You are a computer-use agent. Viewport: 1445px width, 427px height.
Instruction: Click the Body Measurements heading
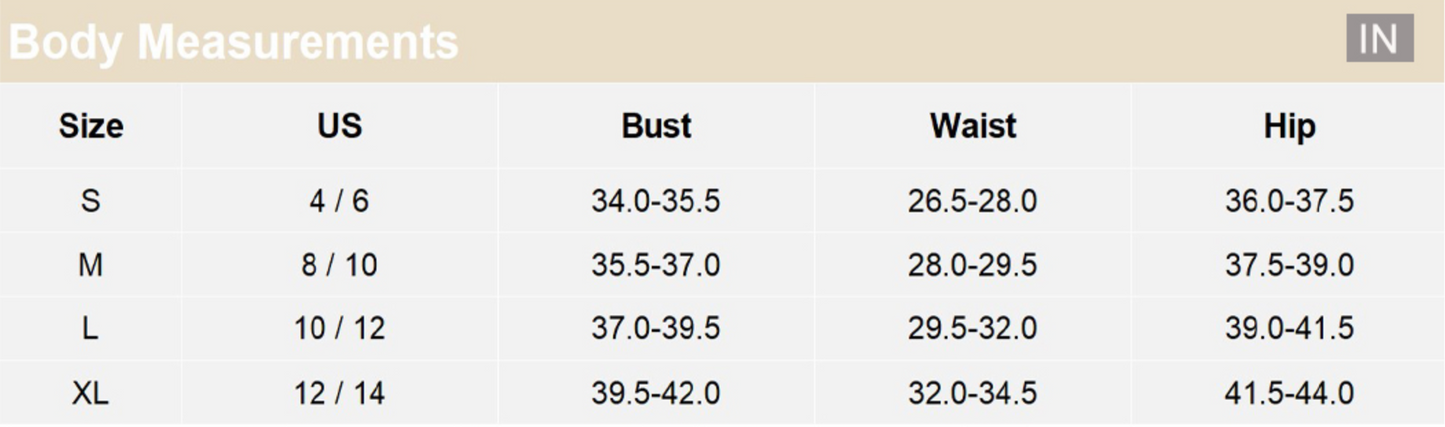point(233,42)
